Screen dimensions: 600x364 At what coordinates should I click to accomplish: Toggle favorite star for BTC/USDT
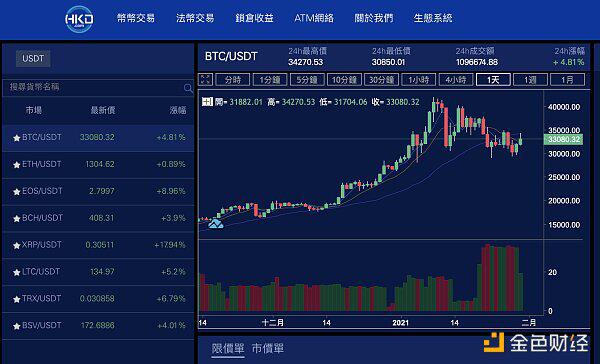click(x=16, y=138)
